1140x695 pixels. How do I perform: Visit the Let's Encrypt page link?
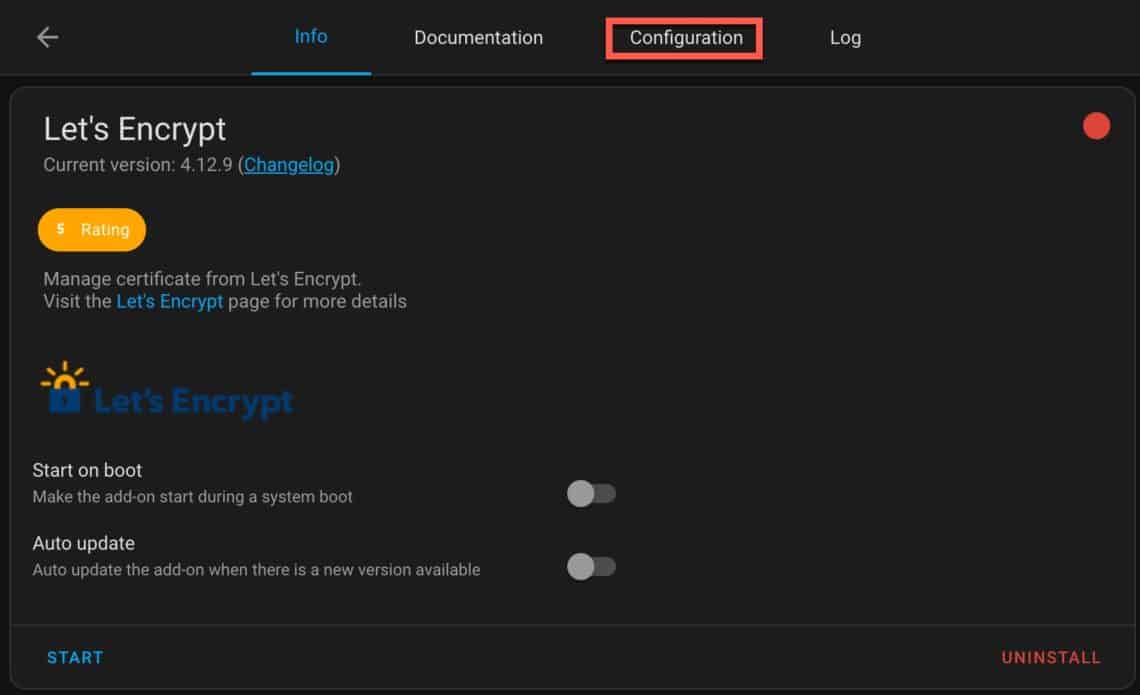(x=170, y=301)
